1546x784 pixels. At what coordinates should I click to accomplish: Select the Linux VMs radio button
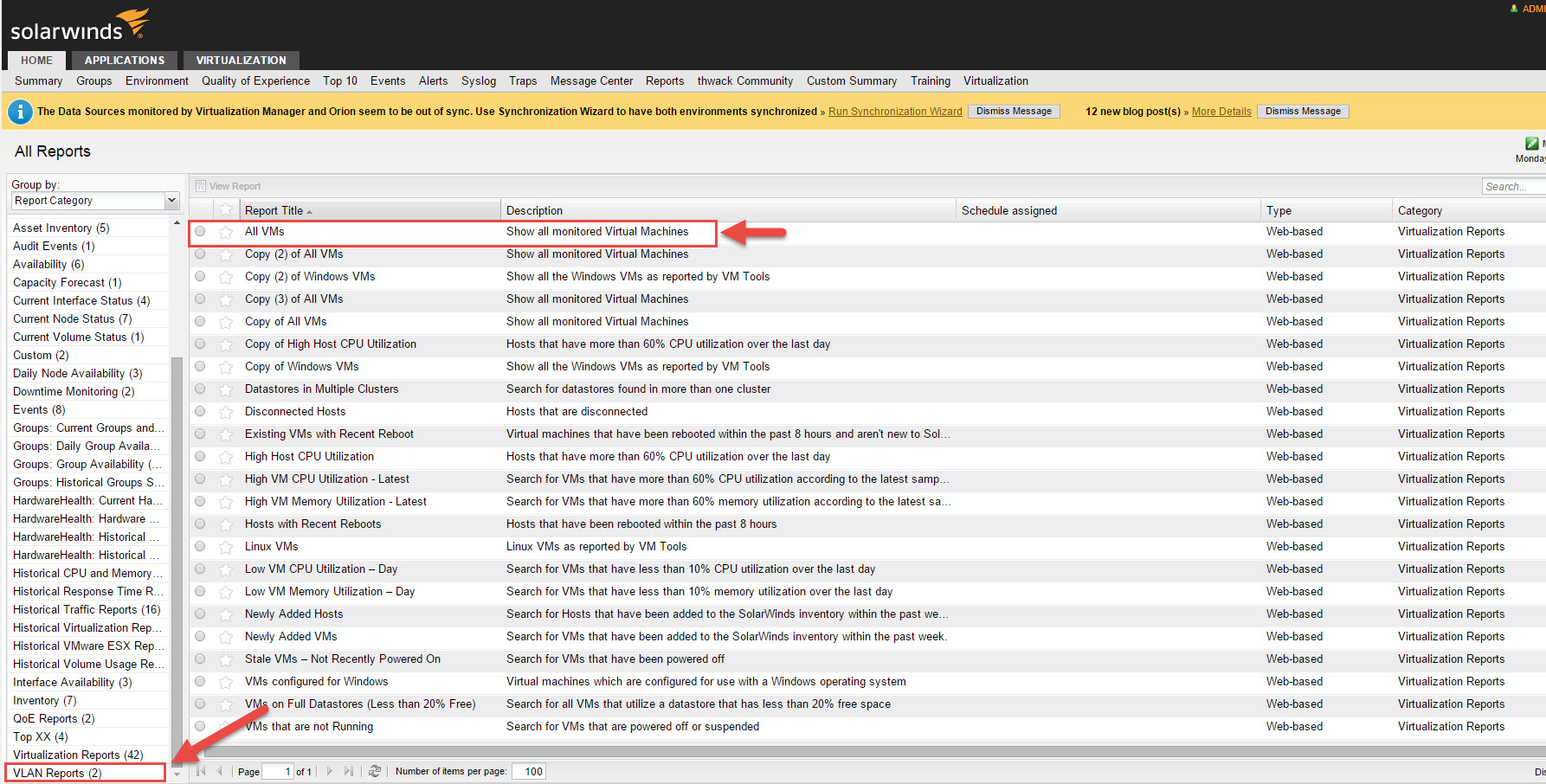[200, 546]
